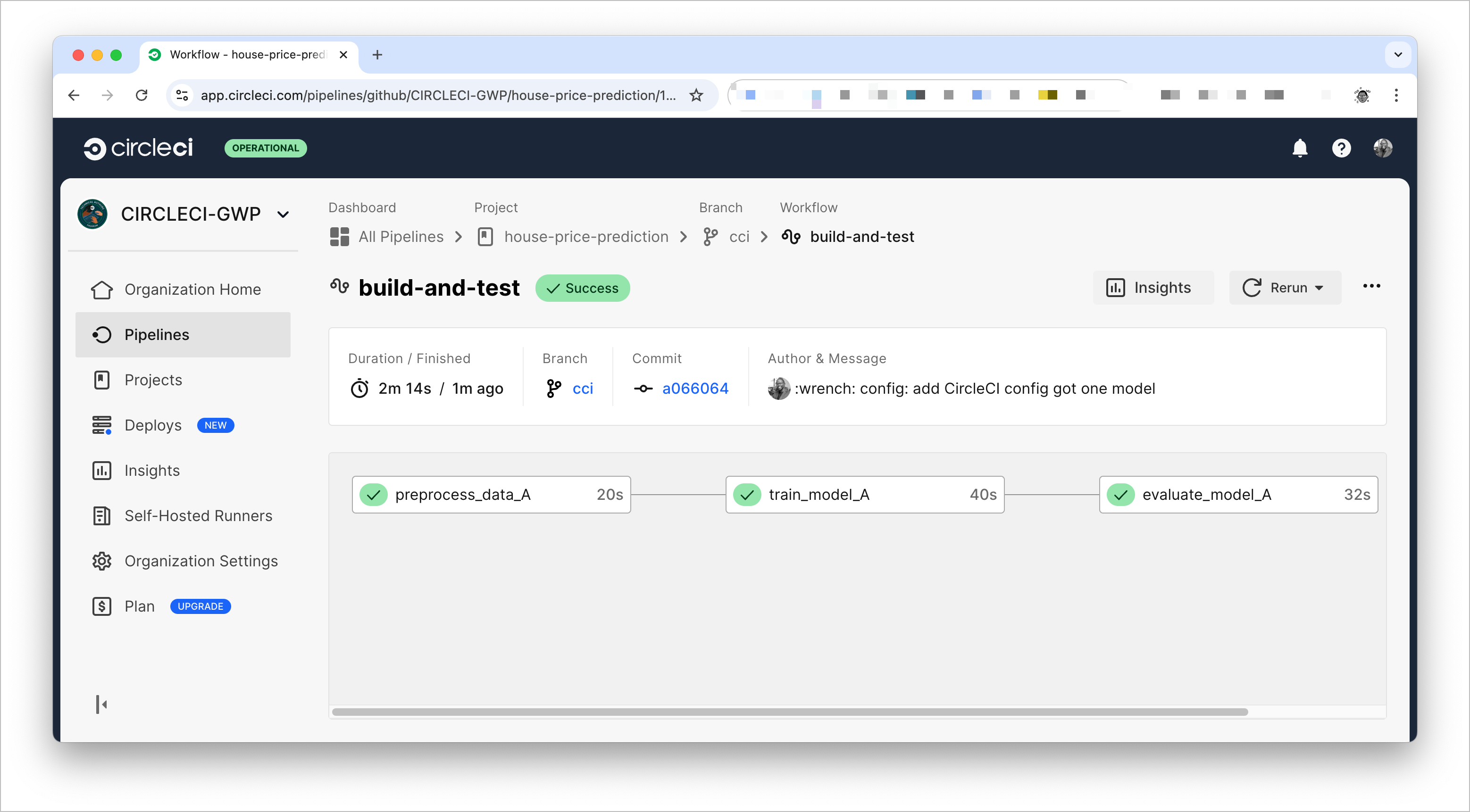Click the user avatar in the top bar
Image resolution: width=1470 pixels, height=812 pixels.
click(1383, 148)
